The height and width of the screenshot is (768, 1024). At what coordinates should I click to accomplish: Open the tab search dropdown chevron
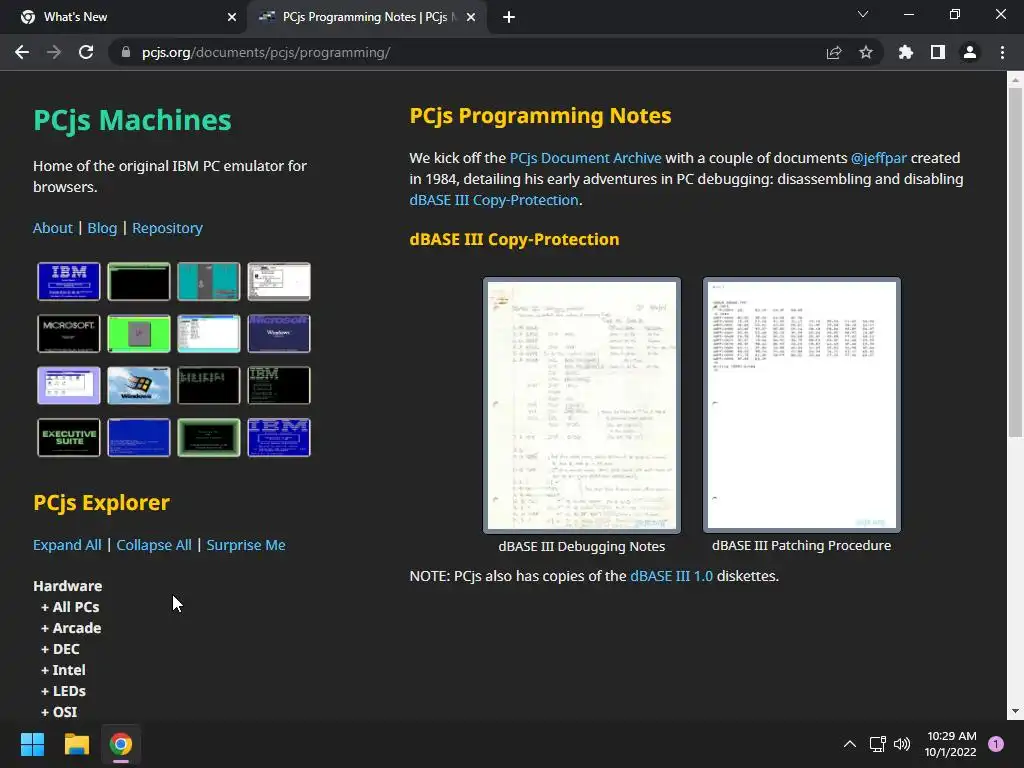pos(863,14)
